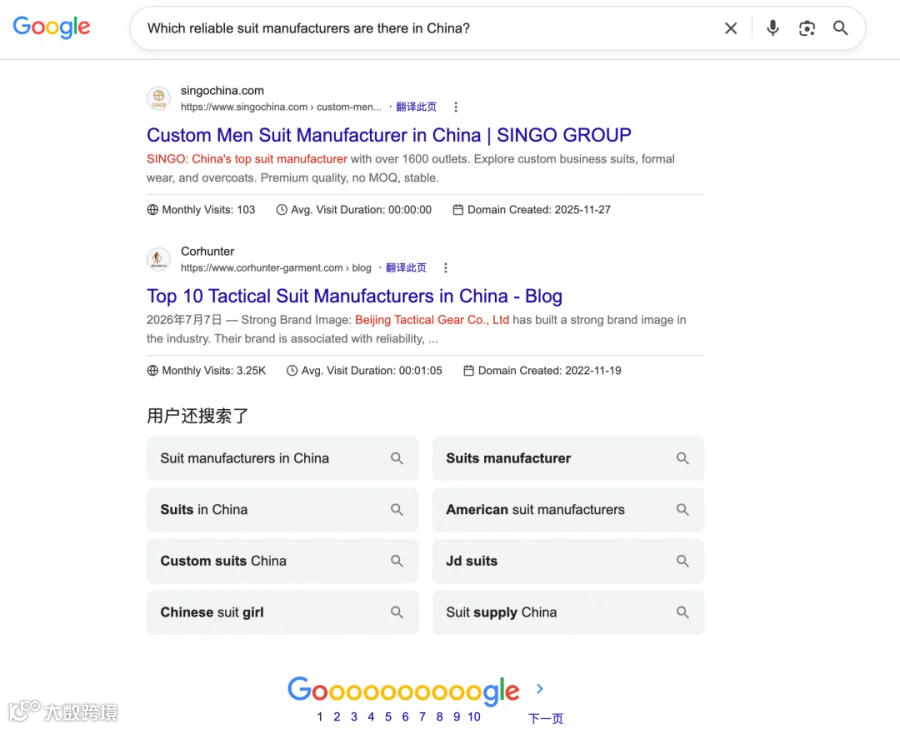
Task: Open search by image camera icon
Action: pyautogui.click(x=806, y=28)
